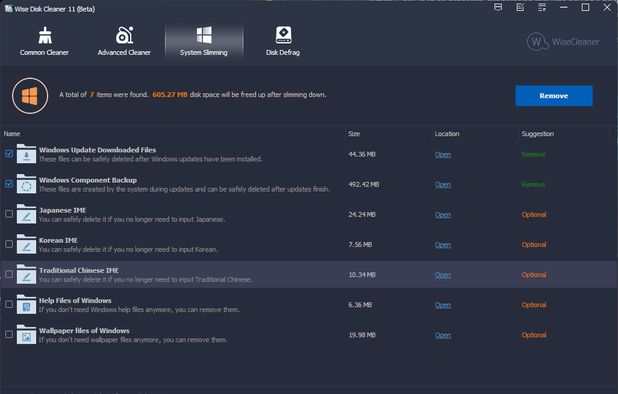This screenshot has height=394, width=618.
Task: Open location of Japanese IME
Action: coord(443,215)
